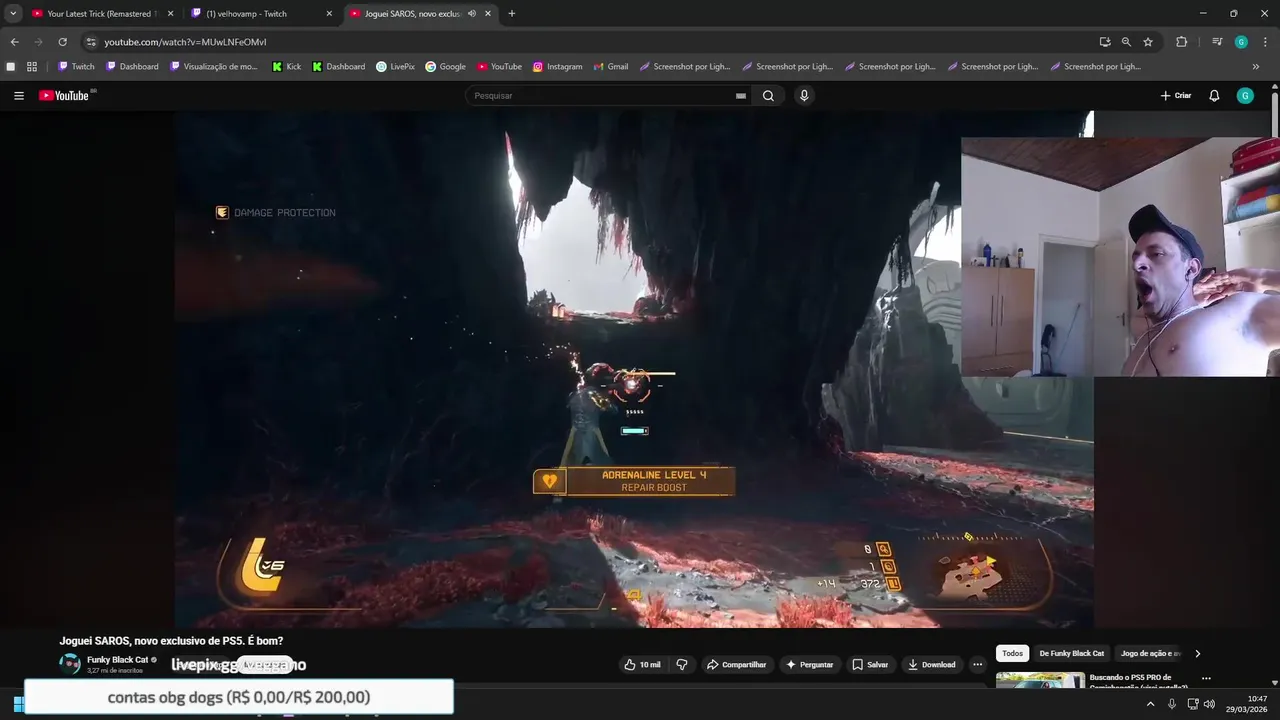Show hidden bookmarks overflow chevron
1280x720 pixels.
tap(1256, 67)
